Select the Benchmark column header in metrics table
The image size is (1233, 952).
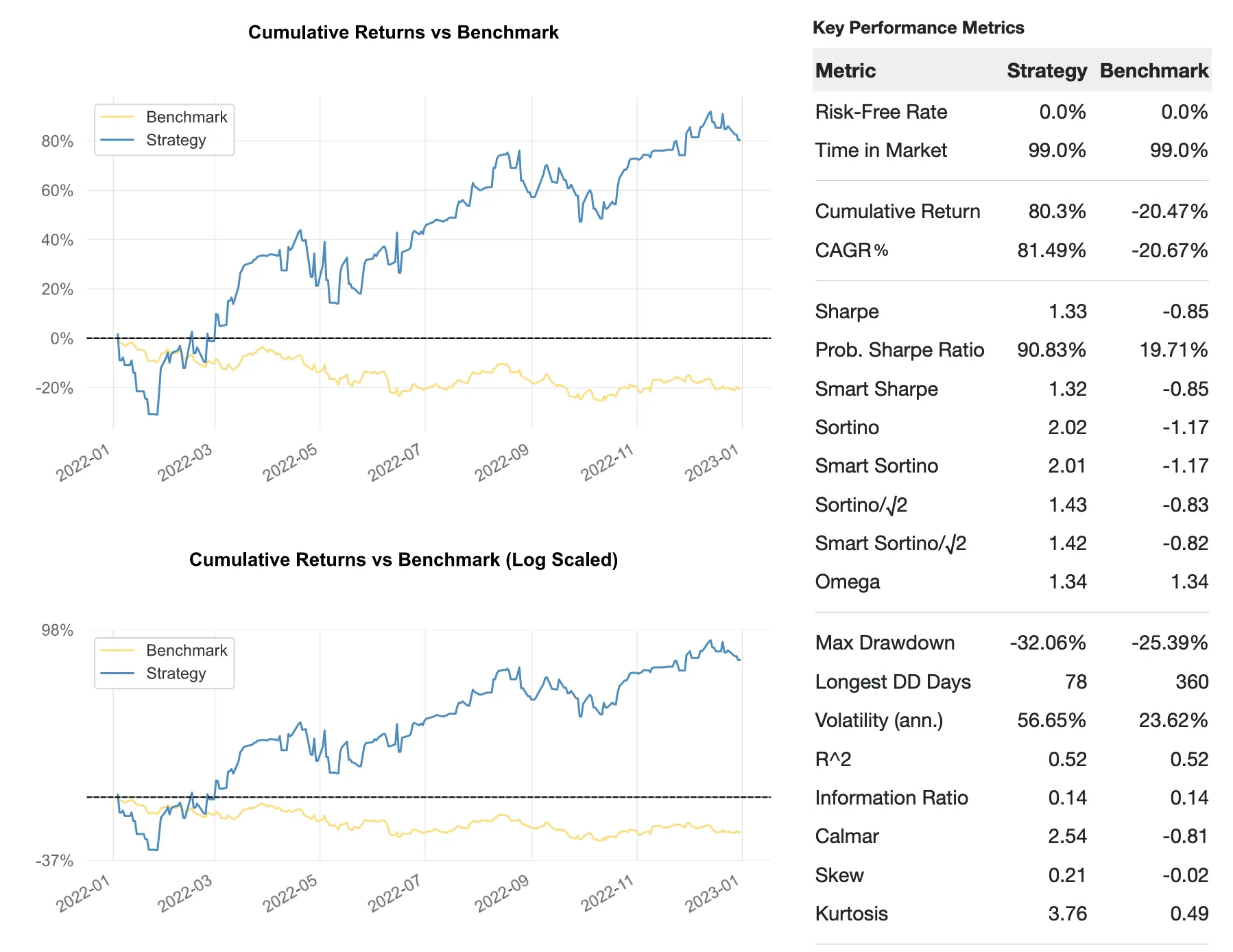[x=1154, y=71]
